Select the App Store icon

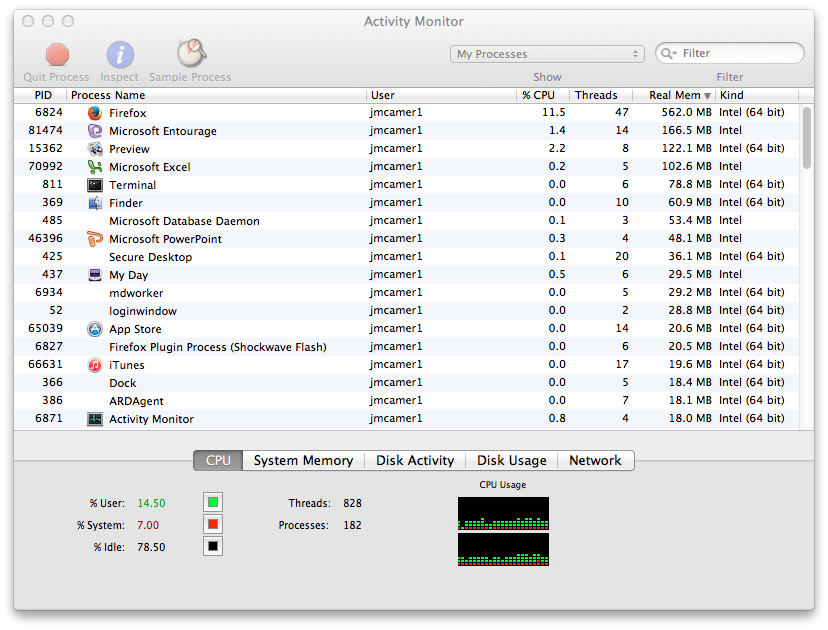95,329
